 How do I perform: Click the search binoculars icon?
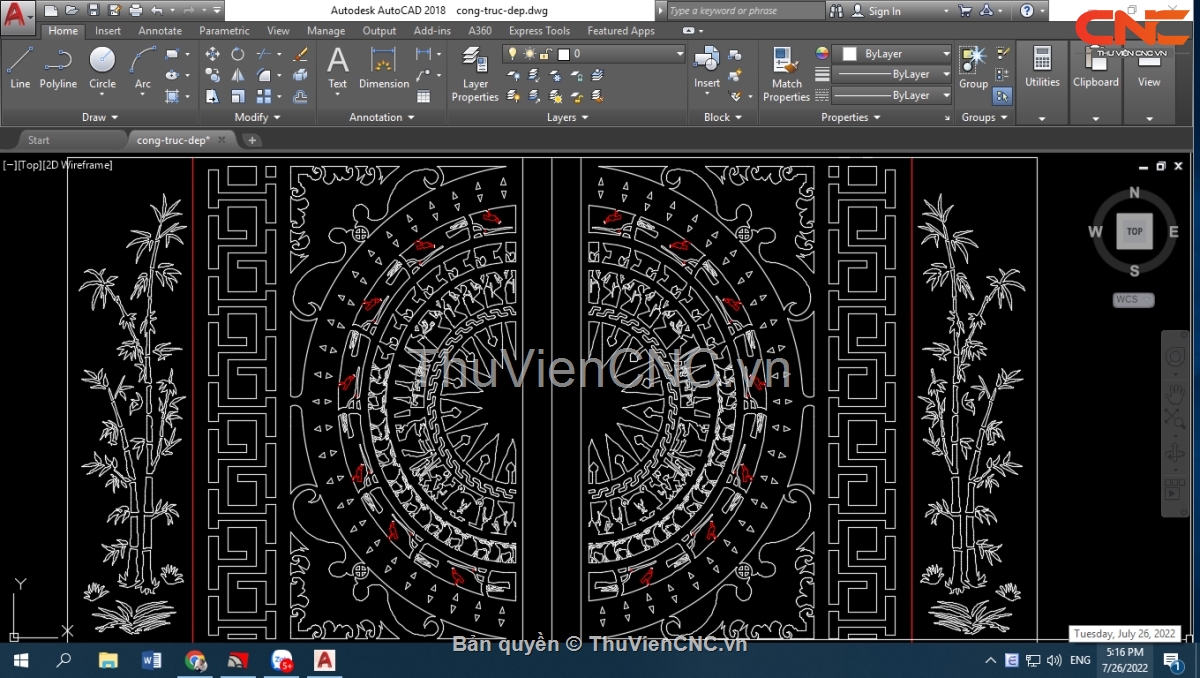point(836,11)
